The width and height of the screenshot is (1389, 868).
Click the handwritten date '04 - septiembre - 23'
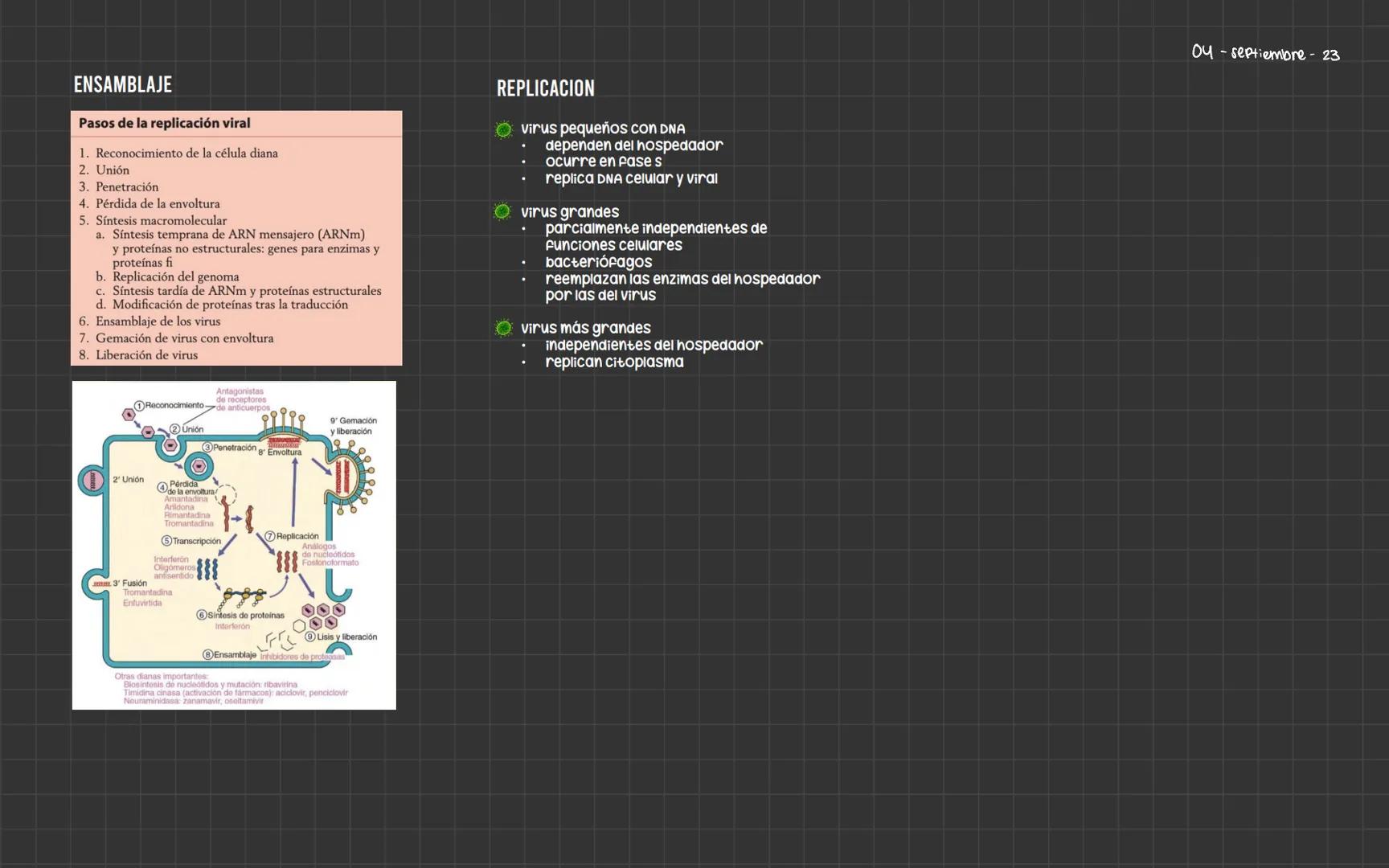tap(1264, 54)
